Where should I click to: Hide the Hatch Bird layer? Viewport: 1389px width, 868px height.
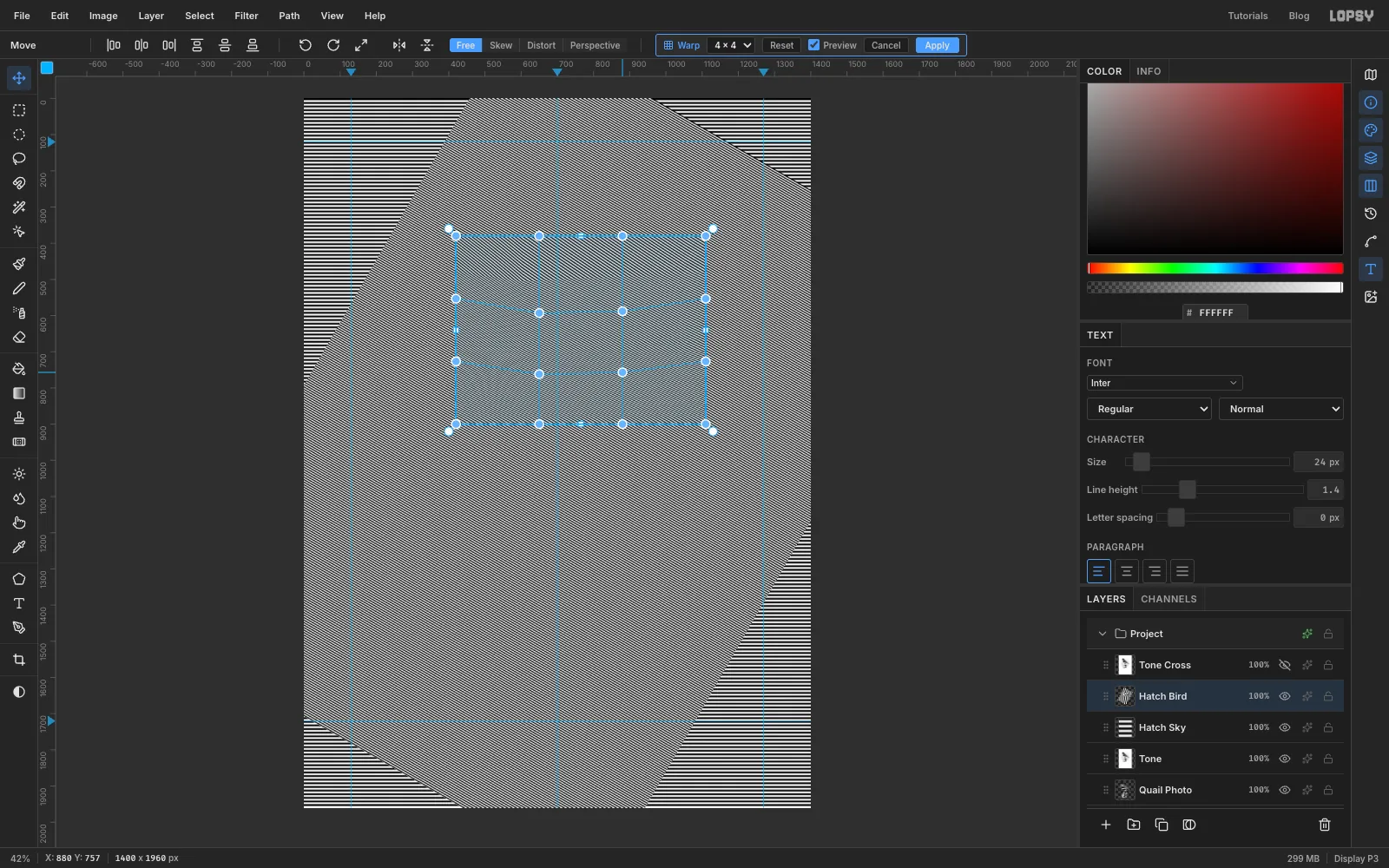(x=1285, y=696)
